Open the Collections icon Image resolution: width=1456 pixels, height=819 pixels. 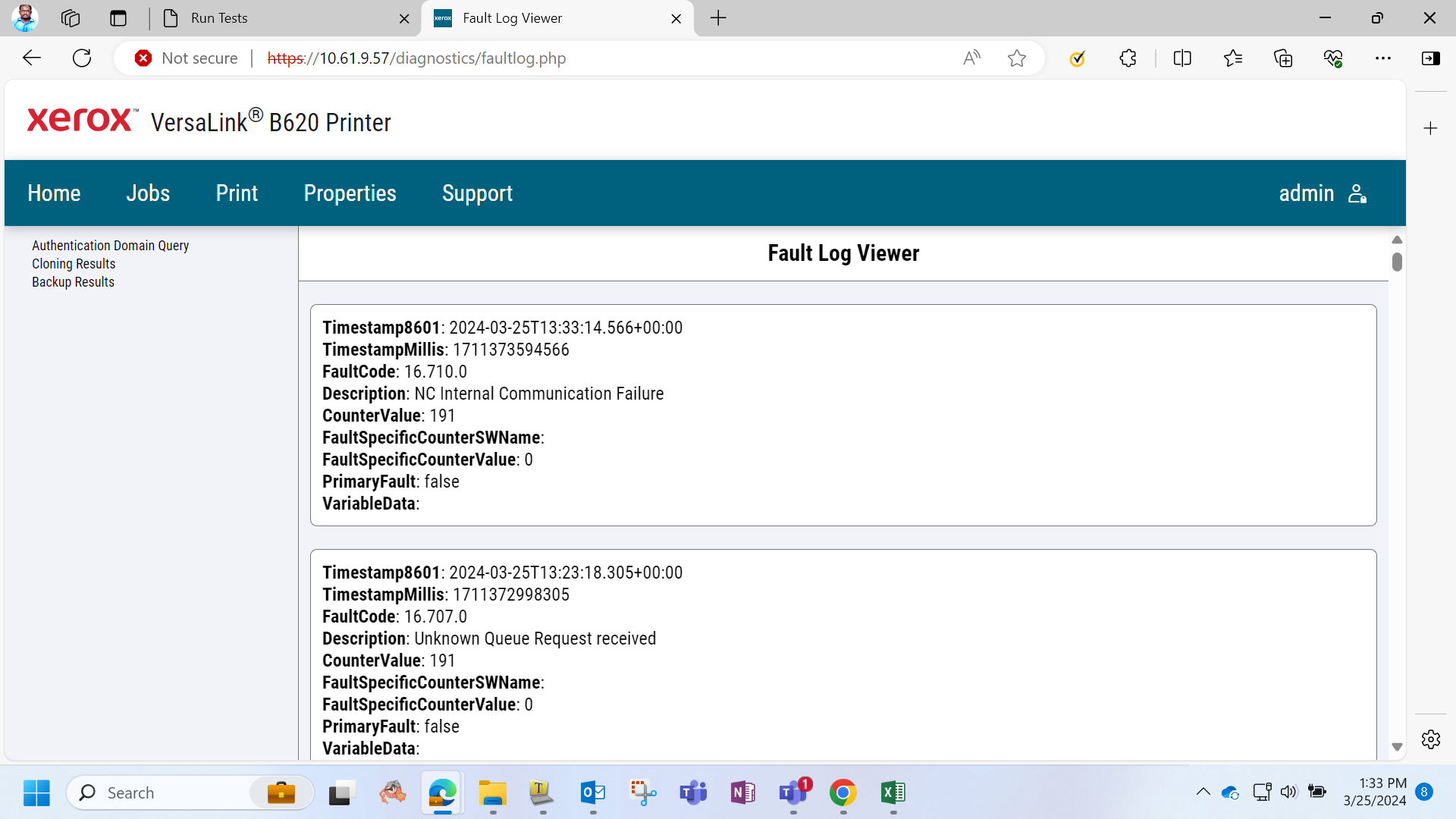pyautogui.click(x=1283, y=58)
